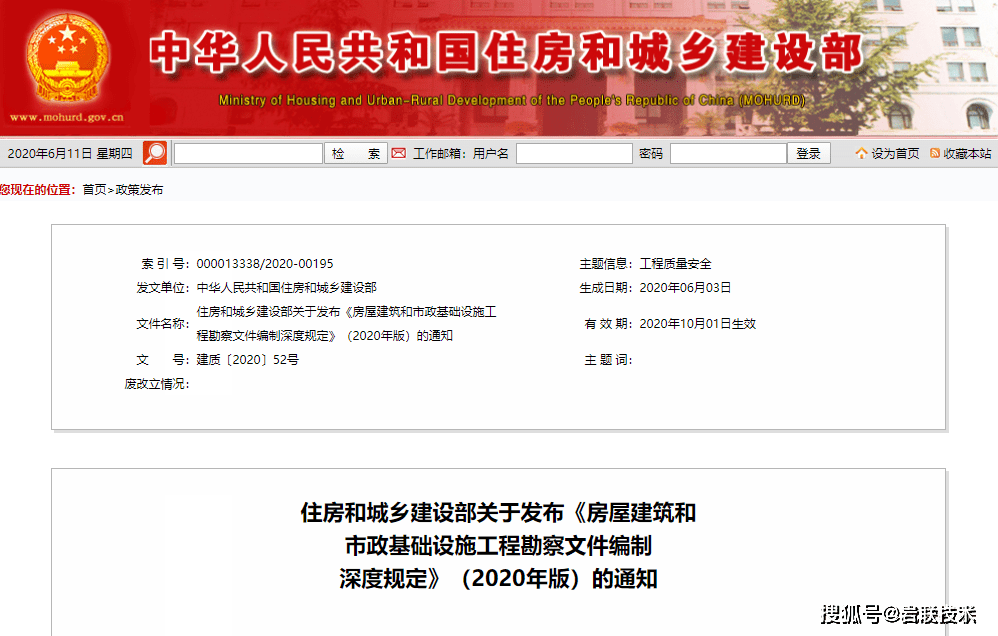This screenshot has height=636, width=998.
Task: Click the 您现在的位置 label
Action: point(38,190)
